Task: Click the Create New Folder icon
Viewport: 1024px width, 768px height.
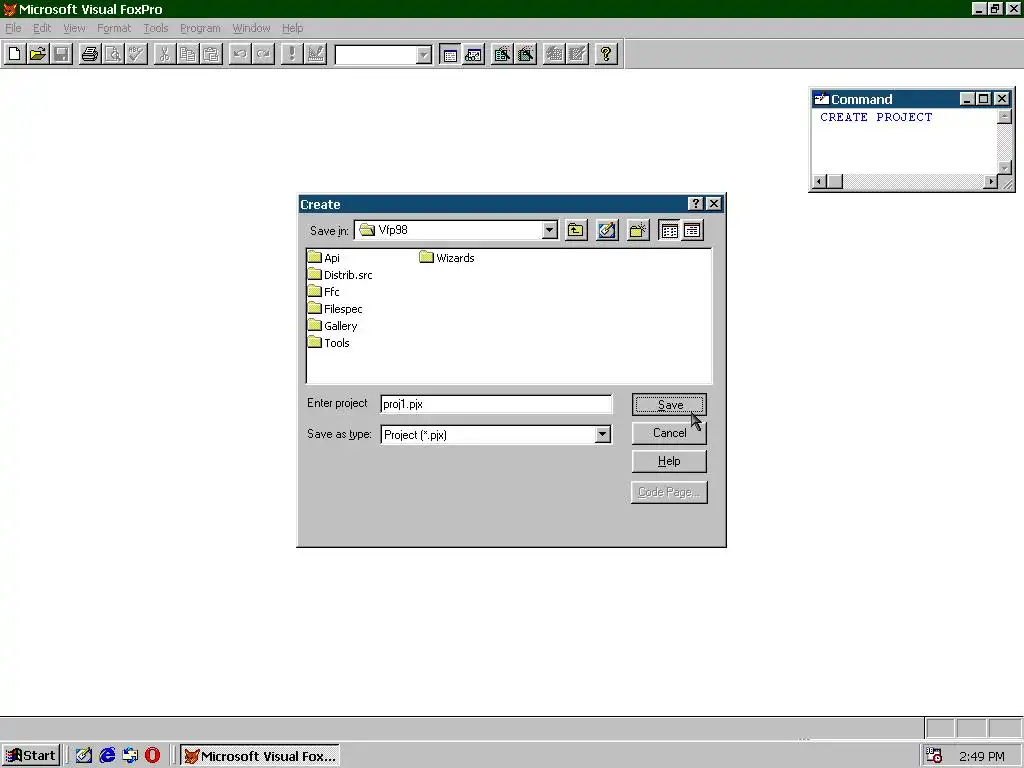Action: (638, 230)
